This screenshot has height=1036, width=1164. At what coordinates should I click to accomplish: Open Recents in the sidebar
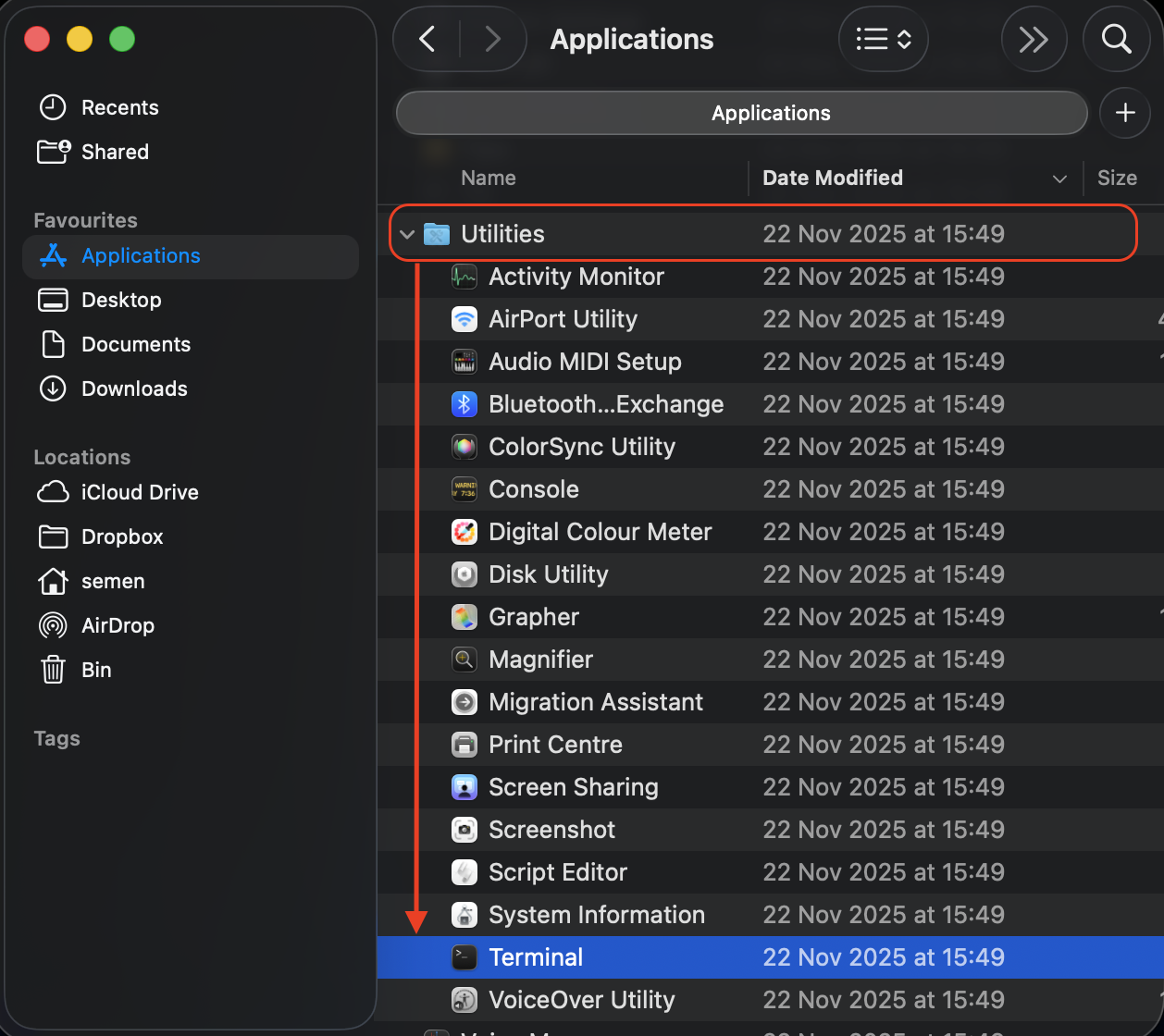[x=191, y=107]
